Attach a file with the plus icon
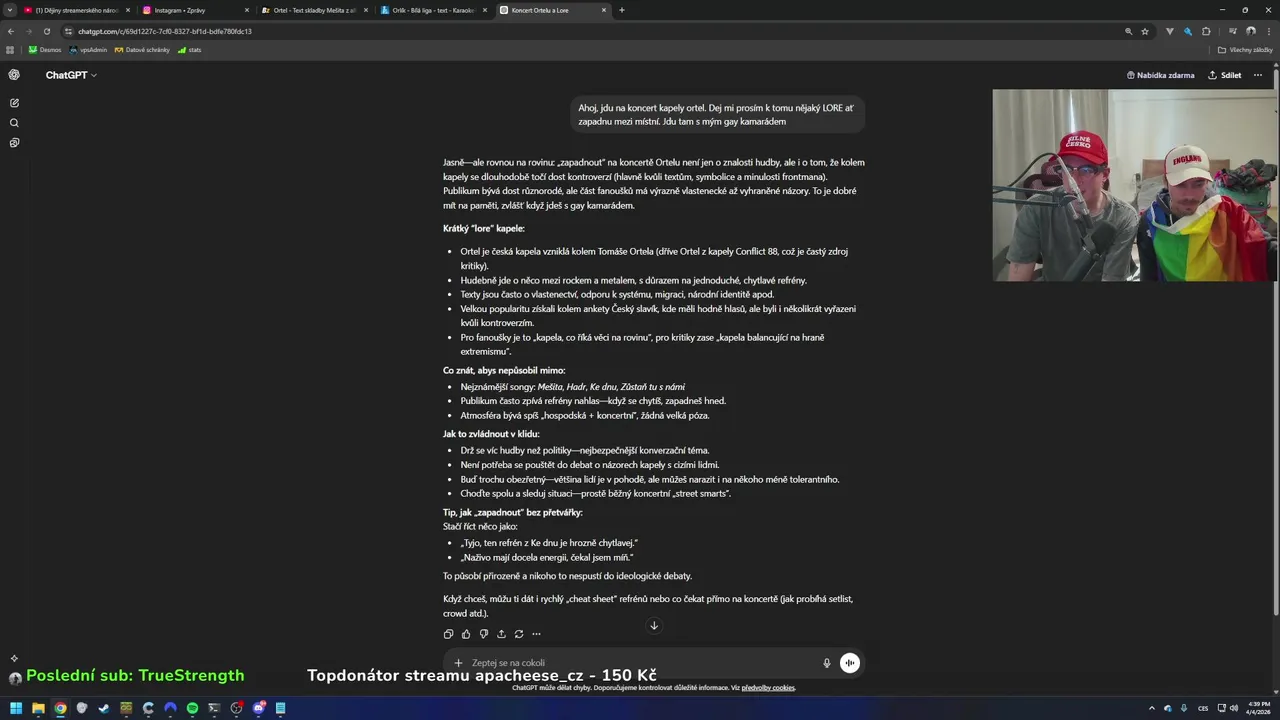 tap(458, 663)
